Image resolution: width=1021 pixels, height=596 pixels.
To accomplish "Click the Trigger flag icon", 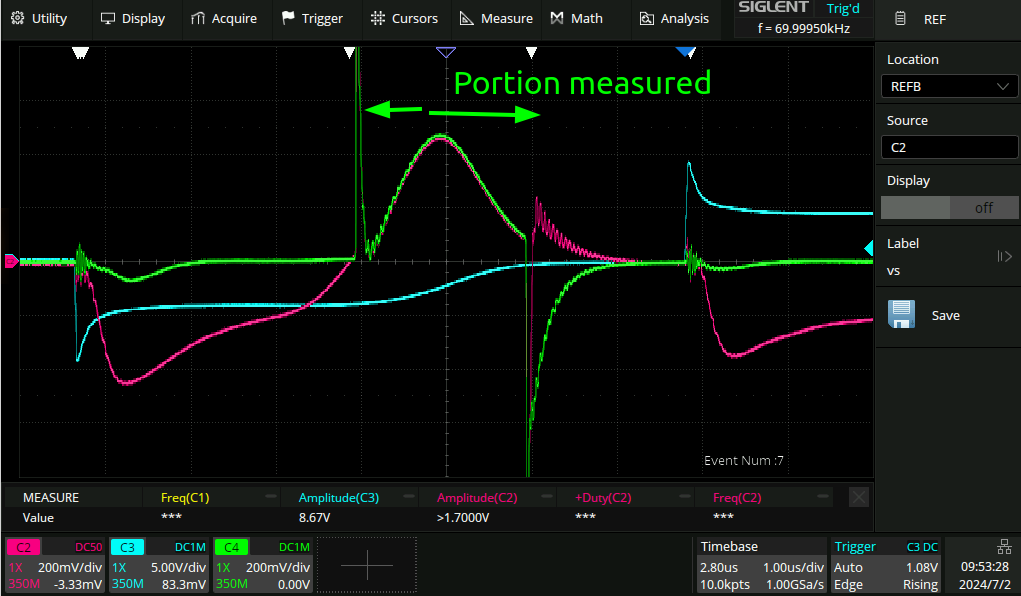I will 289,18.
